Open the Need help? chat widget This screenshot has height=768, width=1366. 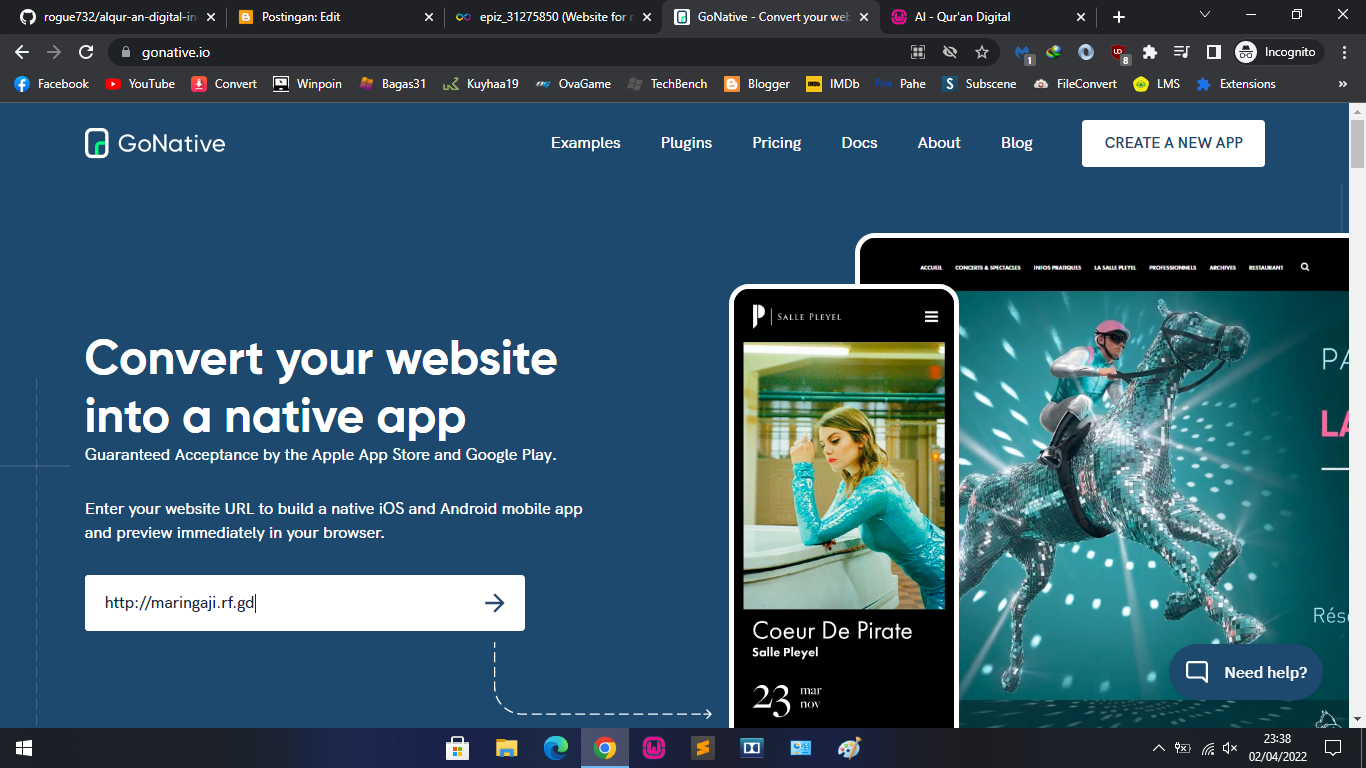1246,672
